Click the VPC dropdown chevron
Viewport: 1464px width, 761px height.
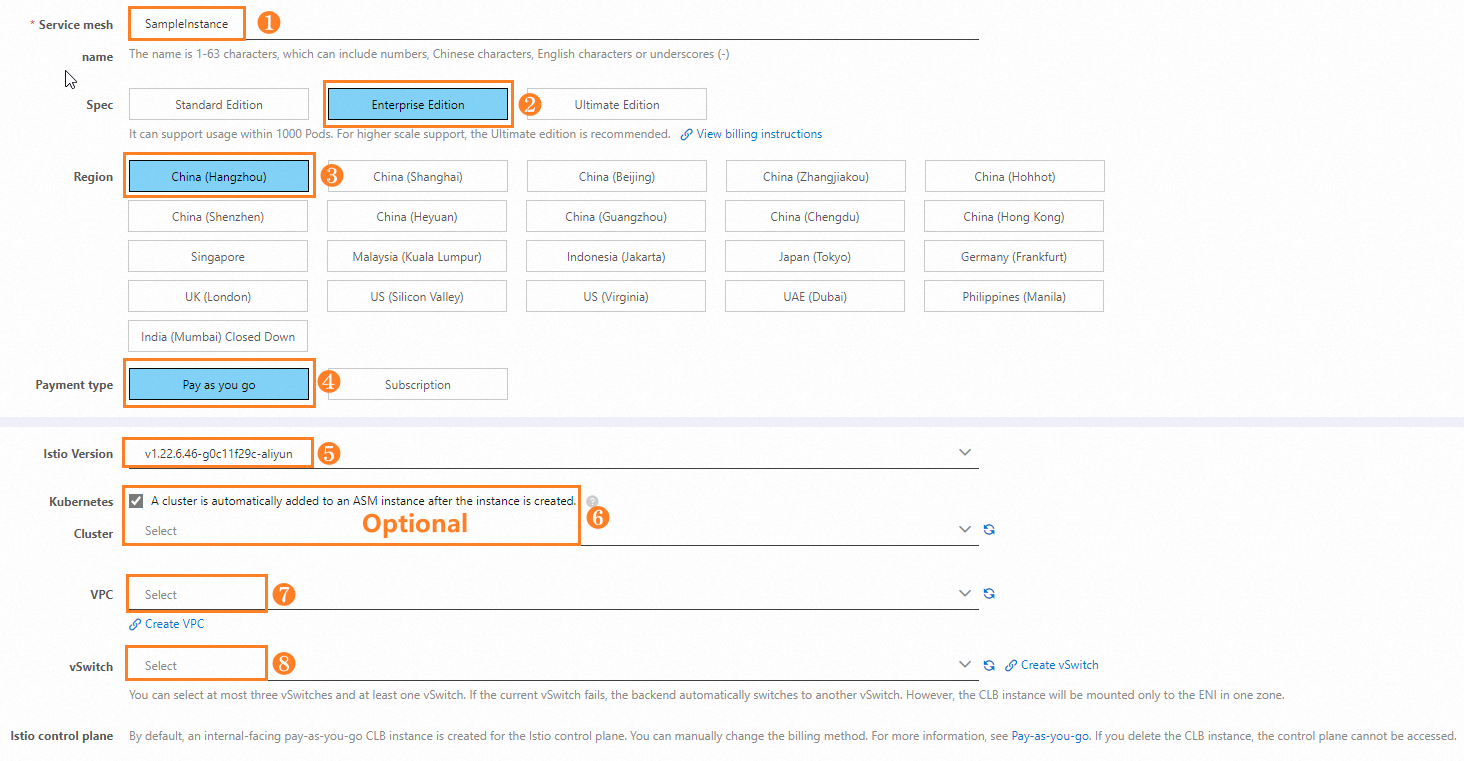click(x=965, y=593)
